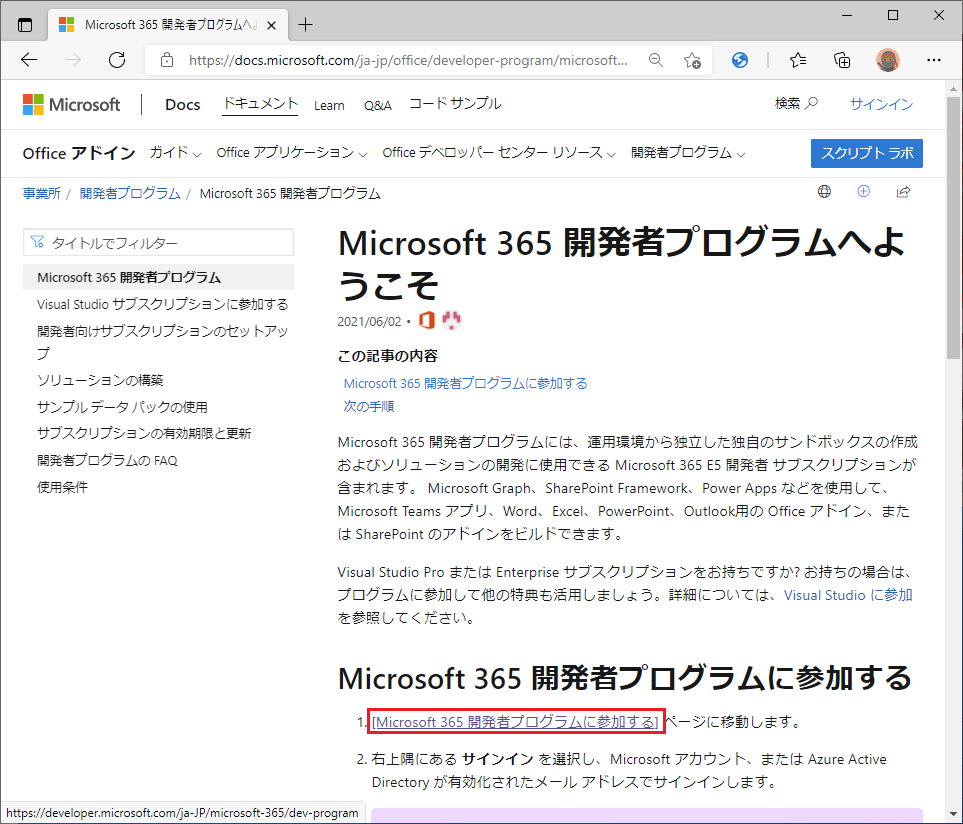Select the Q&A menu item
963x824 pixels.
[x=378, y=105]
